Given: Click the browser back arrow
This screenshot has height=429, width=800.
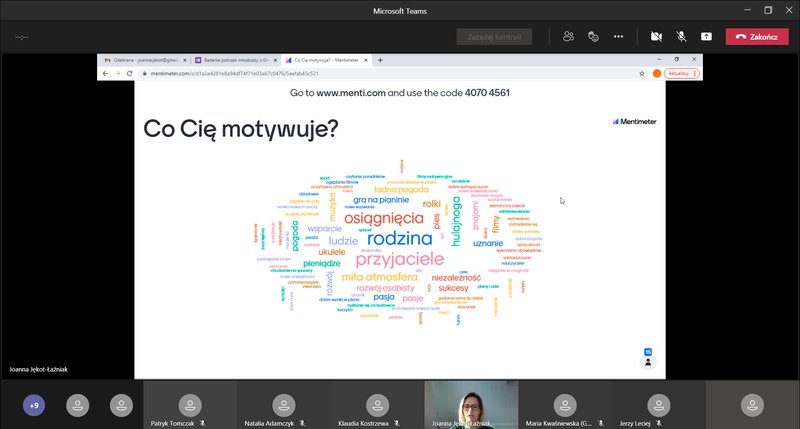Looking at the screenshot, I should [x=106, y=73].
